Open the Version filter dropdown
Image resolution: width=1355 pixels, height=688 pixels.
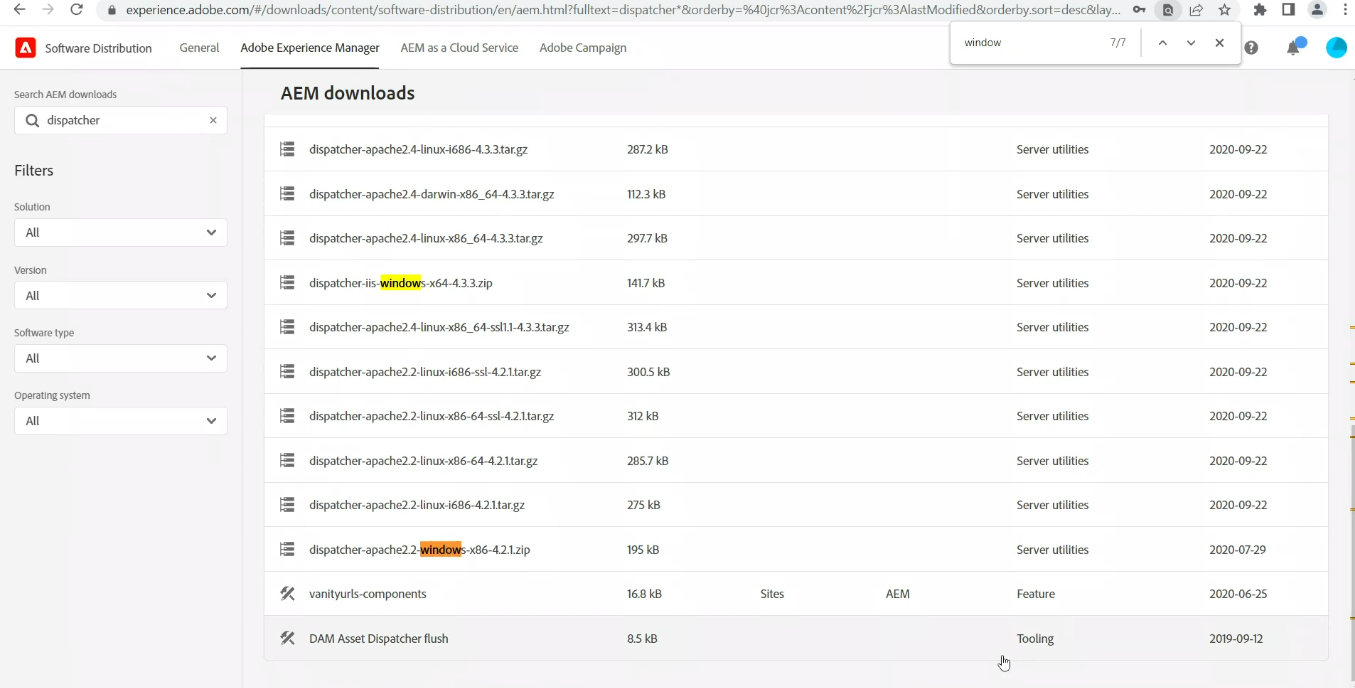[120, 295]
